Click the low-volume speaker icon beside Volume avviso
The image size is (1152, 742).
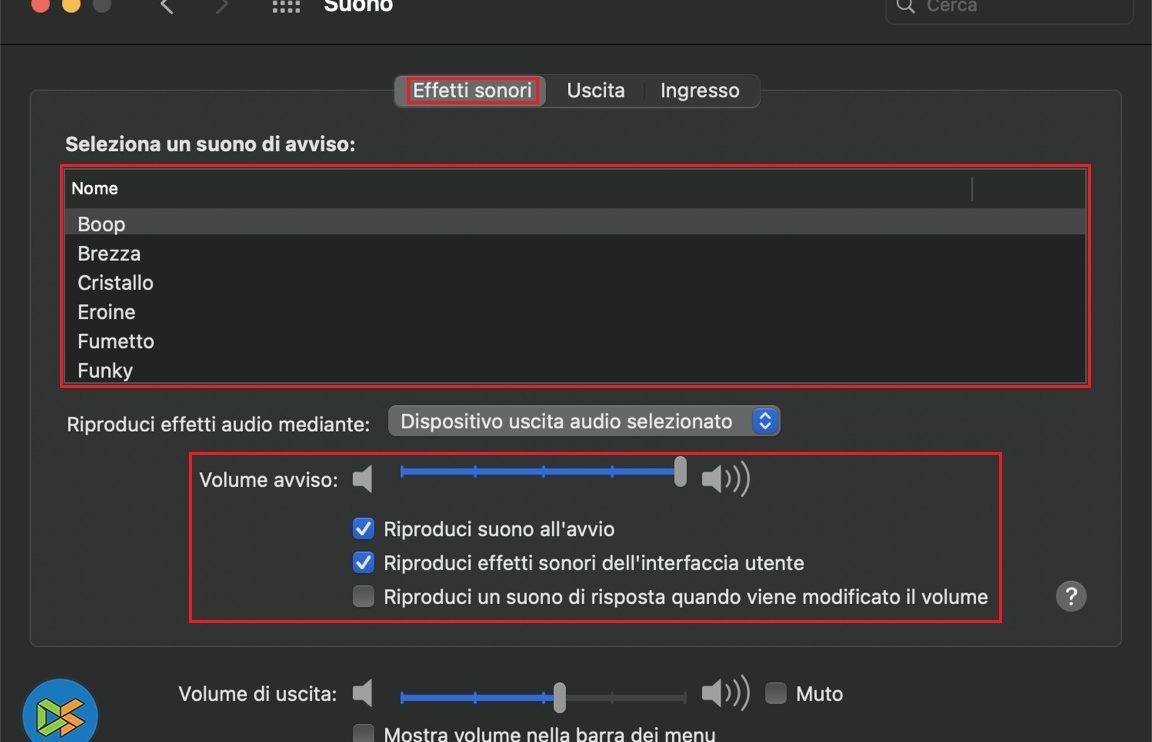tap(363, 479)
